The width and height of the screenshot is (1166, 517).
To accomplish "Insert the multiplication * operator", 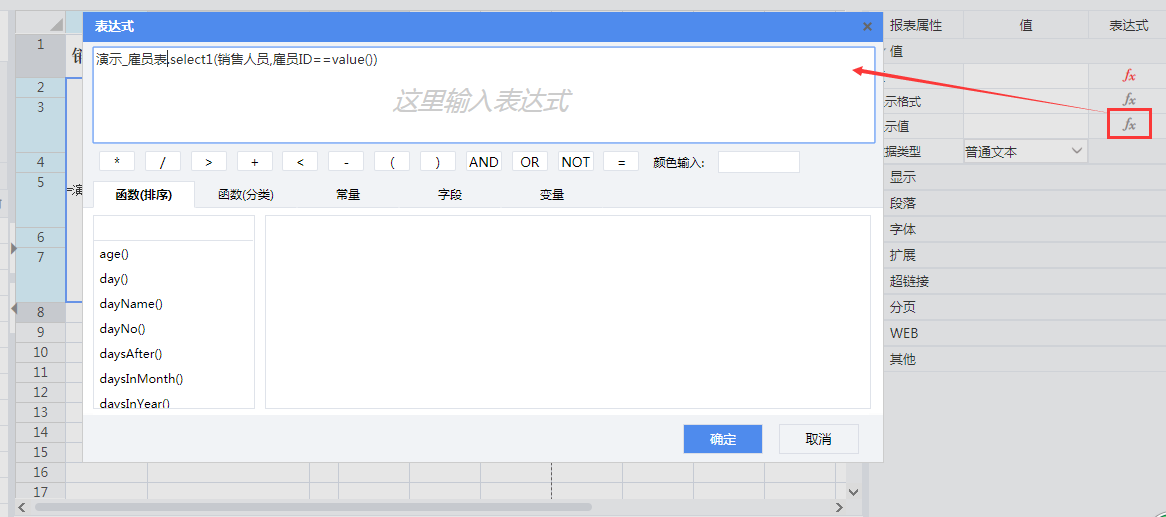I will (117, 162).
